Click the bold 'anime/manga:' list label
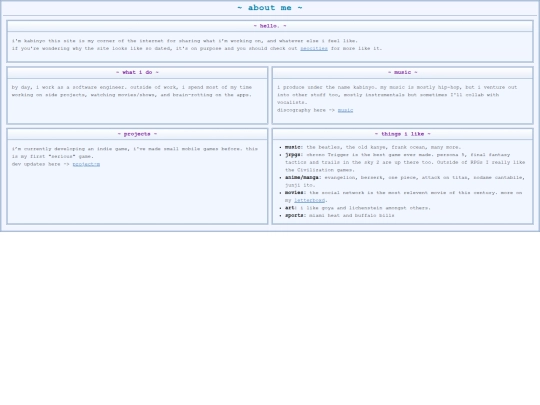 [303, 178]
